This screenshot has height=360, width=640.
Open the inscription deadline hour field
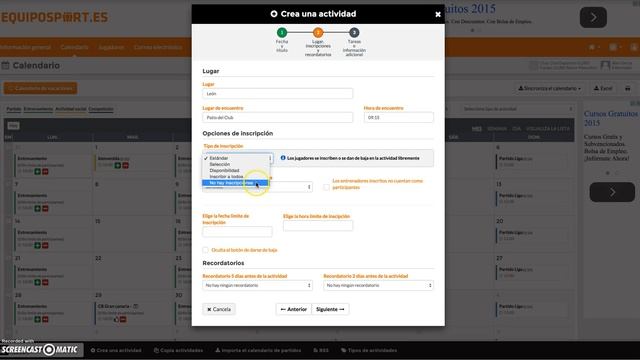pos(318,226)
